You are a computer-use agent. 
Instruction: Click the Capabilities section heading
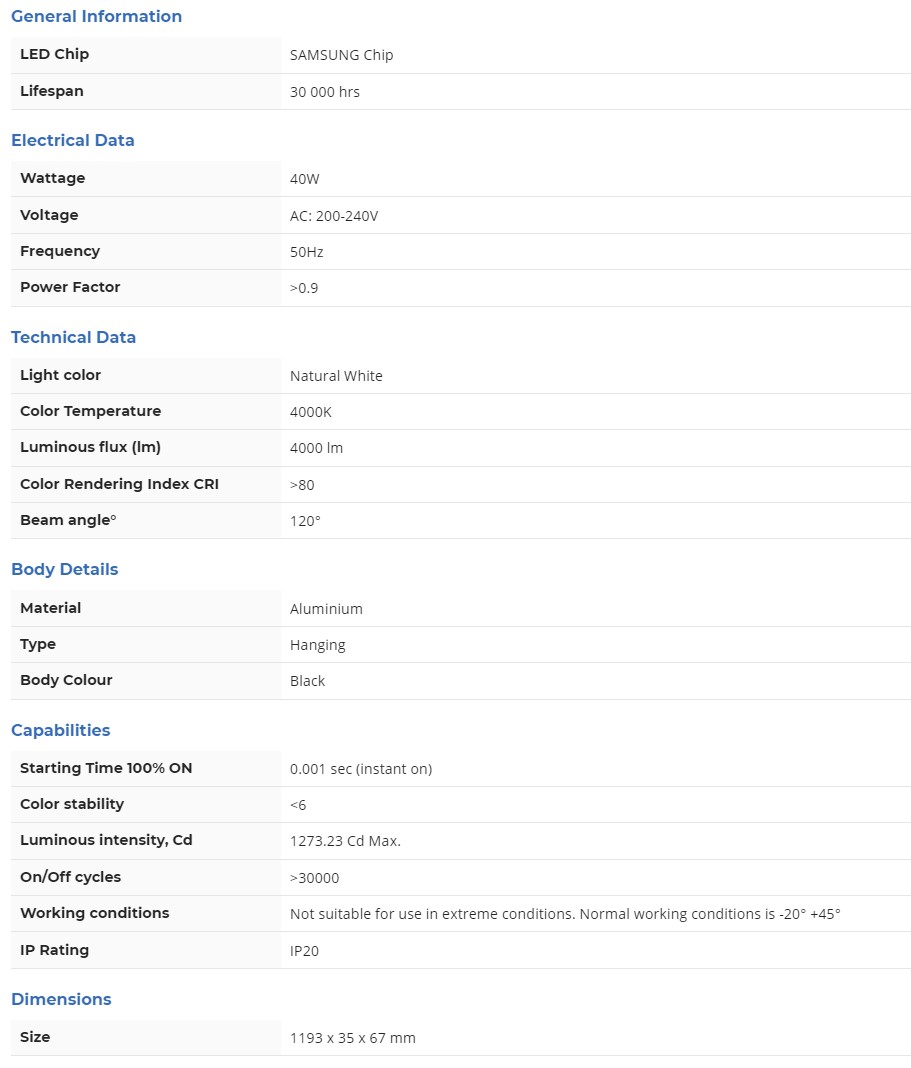click(x=60, y=730)
